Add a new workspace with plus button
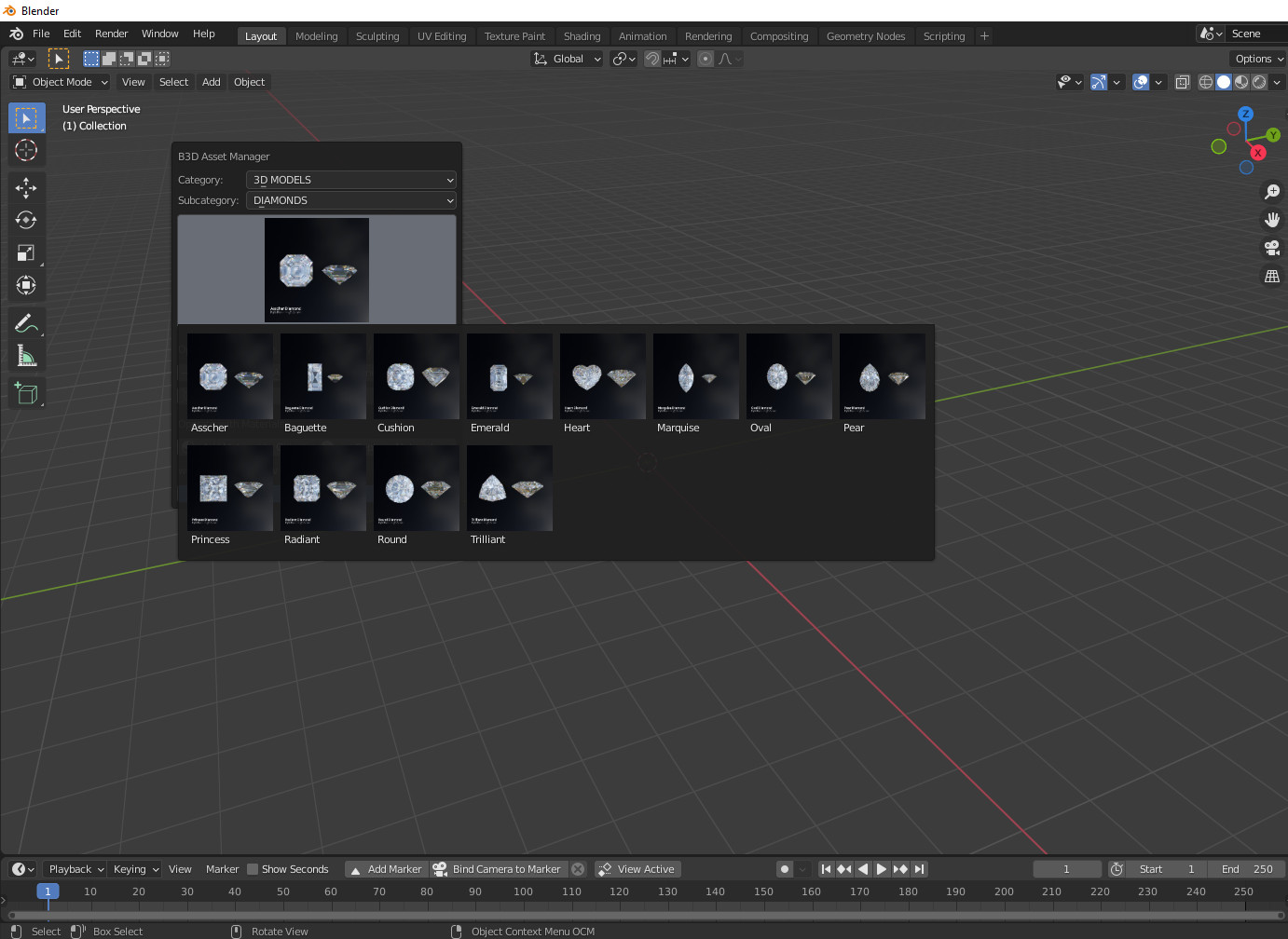 click(x=984, y=36)
